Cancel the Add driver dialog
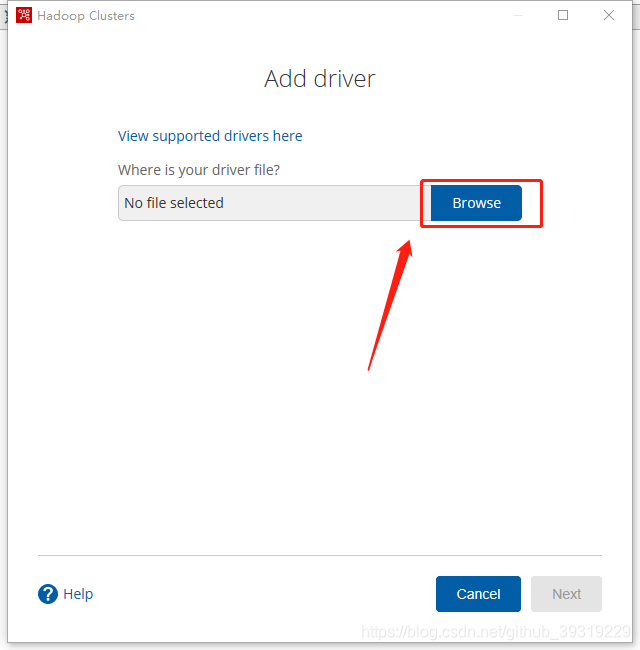 pos(478,594)
